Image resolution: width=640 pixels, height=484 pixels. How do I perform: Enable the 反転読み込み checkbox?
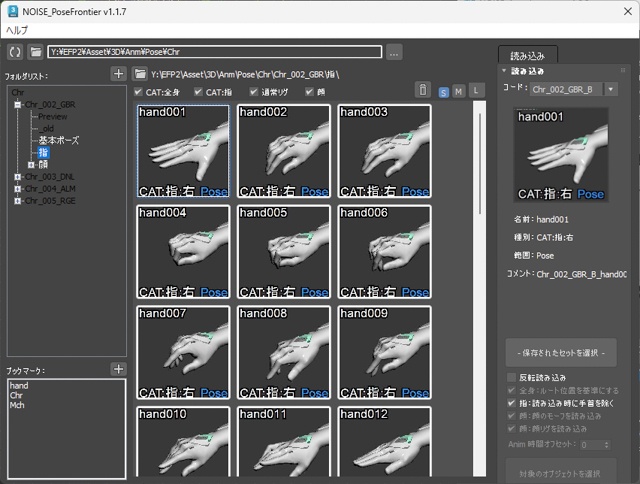(511, 377)
